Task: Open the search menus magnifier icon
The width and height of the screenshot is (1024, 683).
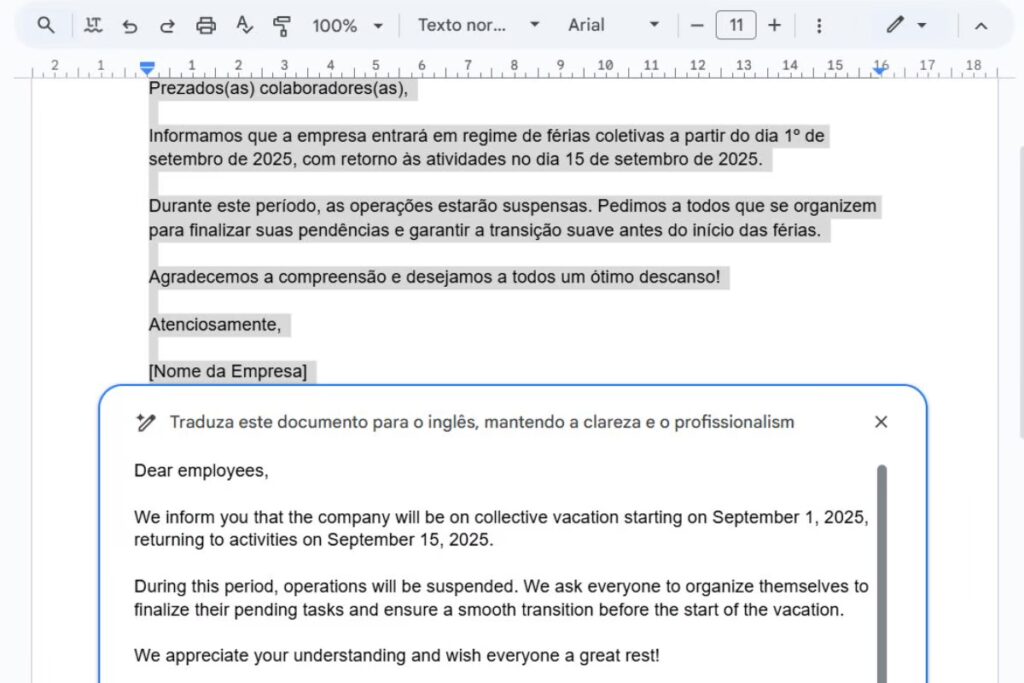Action: [45, 25]
